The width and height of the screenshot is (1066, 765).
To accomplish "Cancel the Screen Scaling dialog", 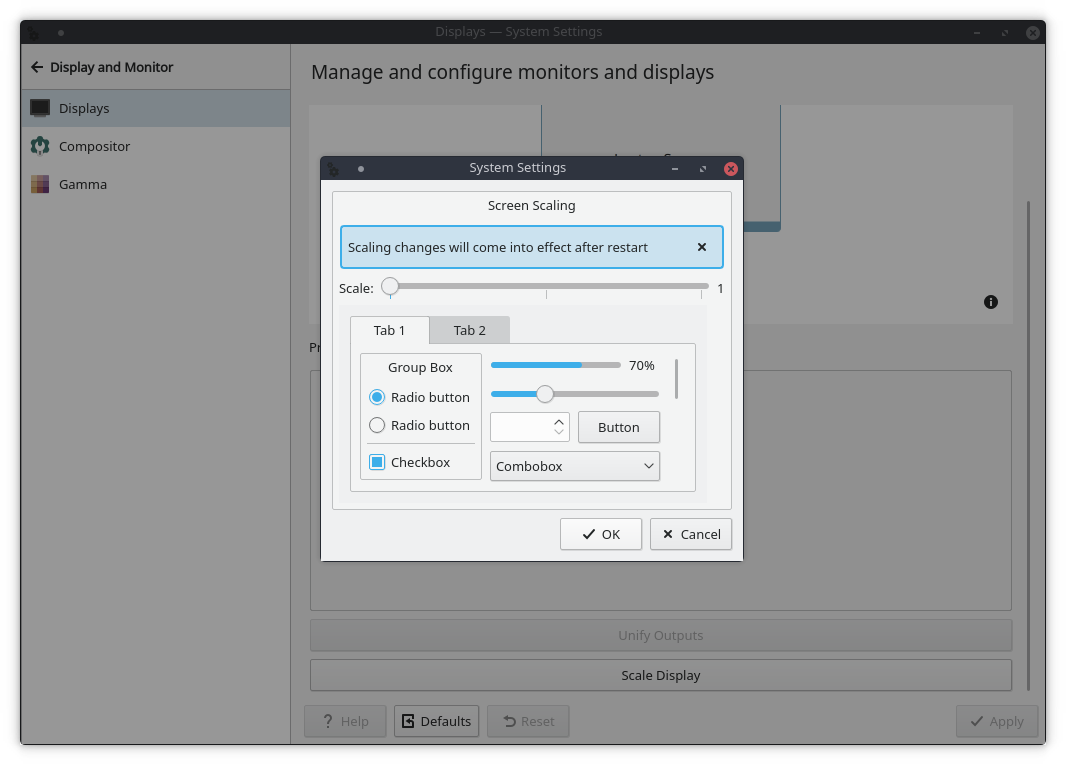I will (x=691, y=534).
